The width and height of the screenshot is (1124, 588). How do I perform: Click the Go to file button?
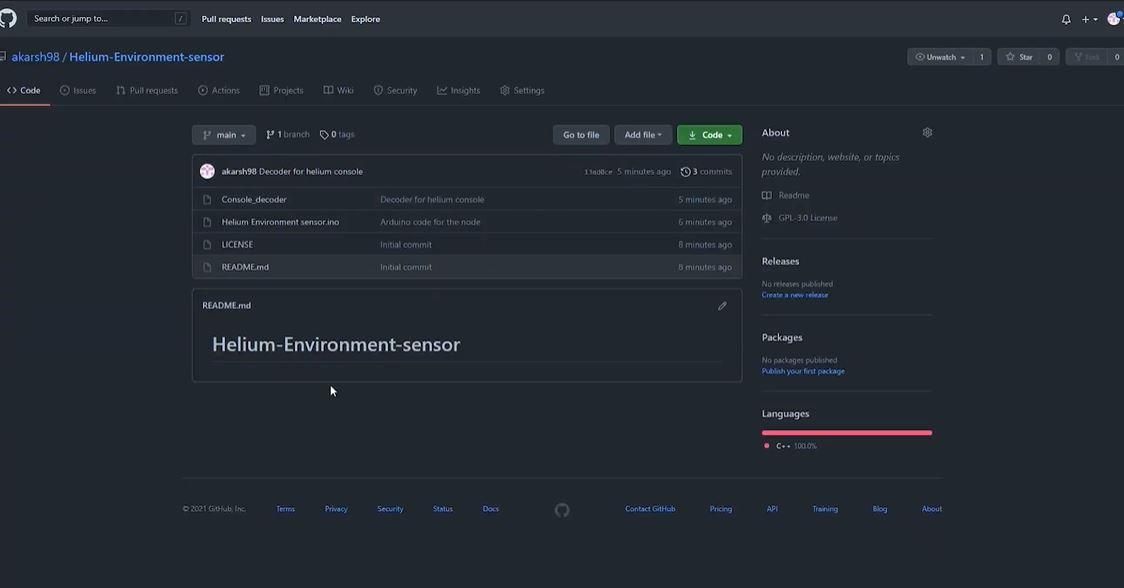pyautogui.click(x=581, y=135)
